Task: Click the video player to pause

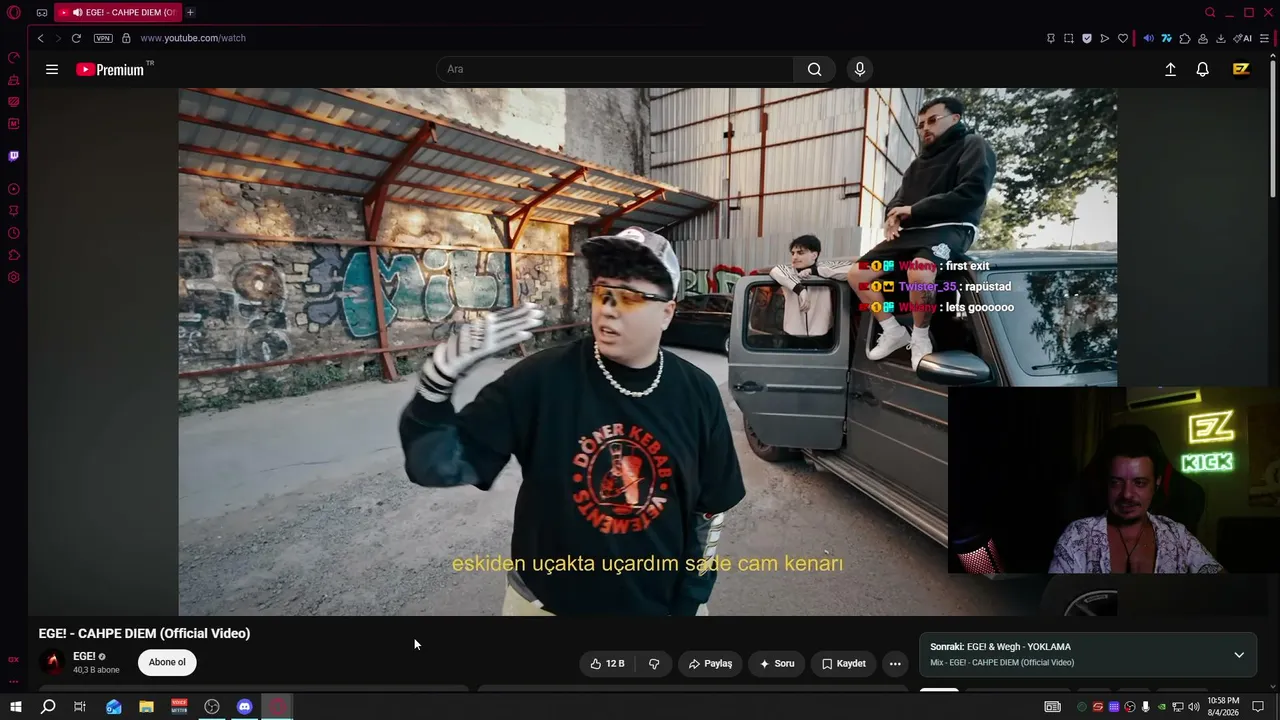Action: click(x=648, y=351)
